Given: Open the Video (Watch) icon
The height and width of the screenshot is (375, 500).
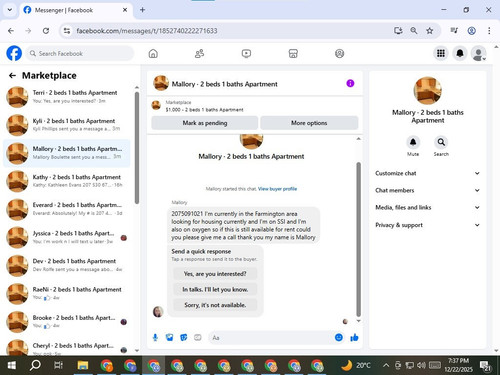Looking at the screenshot, I should 246,53.
